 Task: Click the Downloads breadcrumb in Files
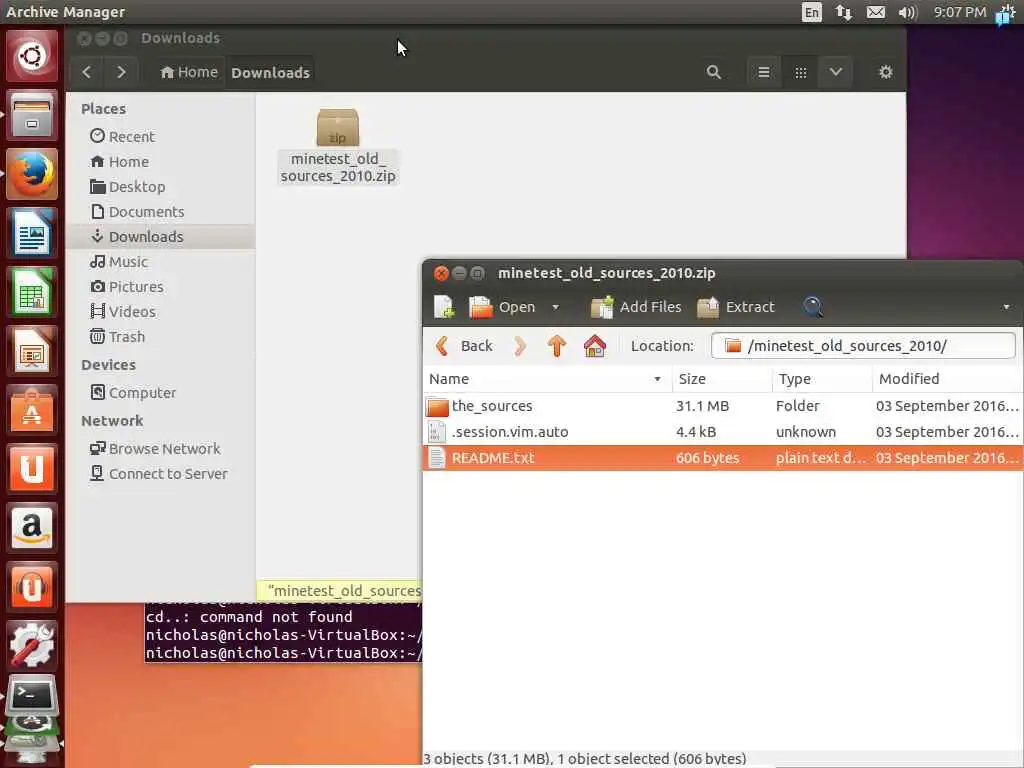(270, 72)
